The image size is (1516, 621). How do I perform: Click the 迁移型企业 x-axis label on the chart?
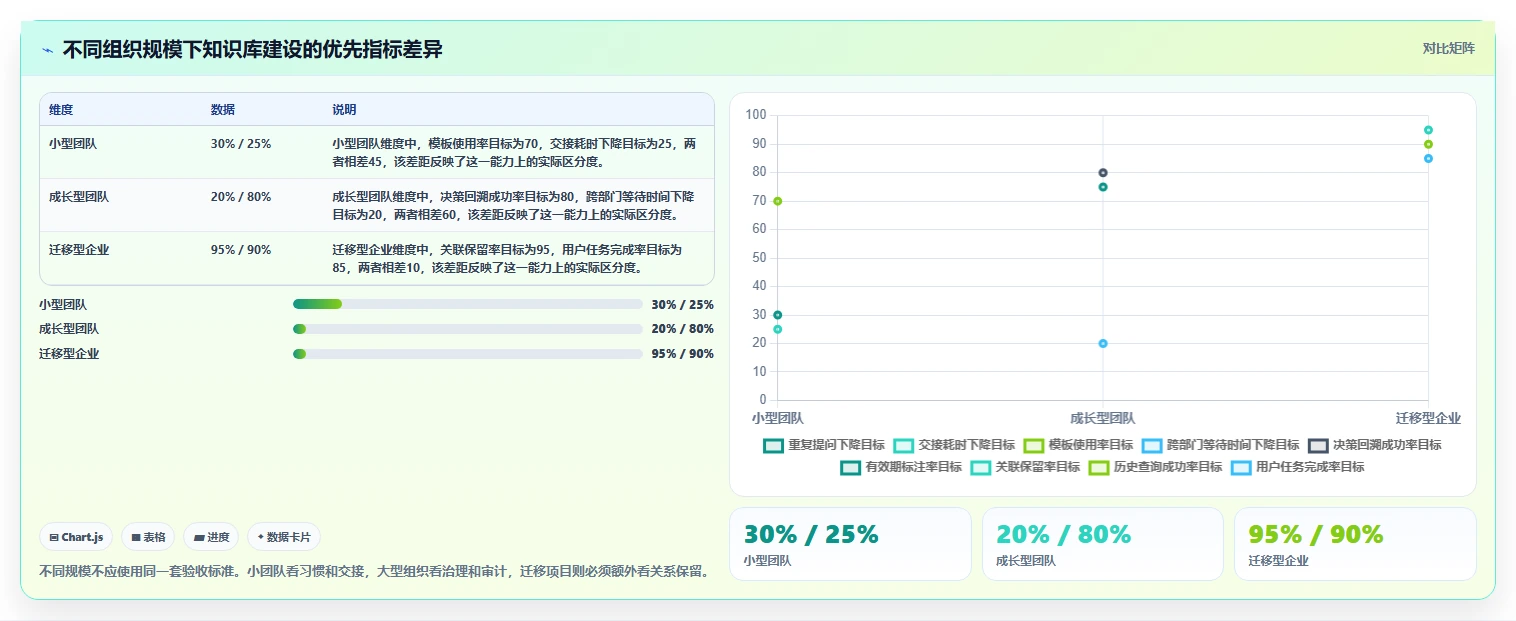(x=1428, y=418)
